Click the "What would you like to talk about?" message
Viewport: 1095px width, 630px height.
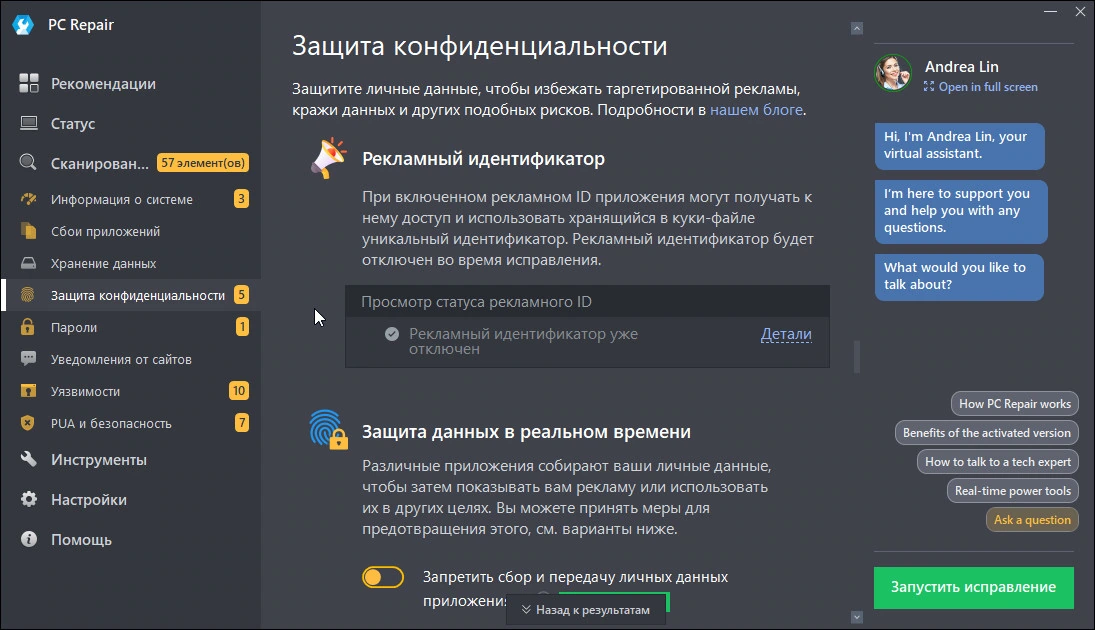coord(959,277)
